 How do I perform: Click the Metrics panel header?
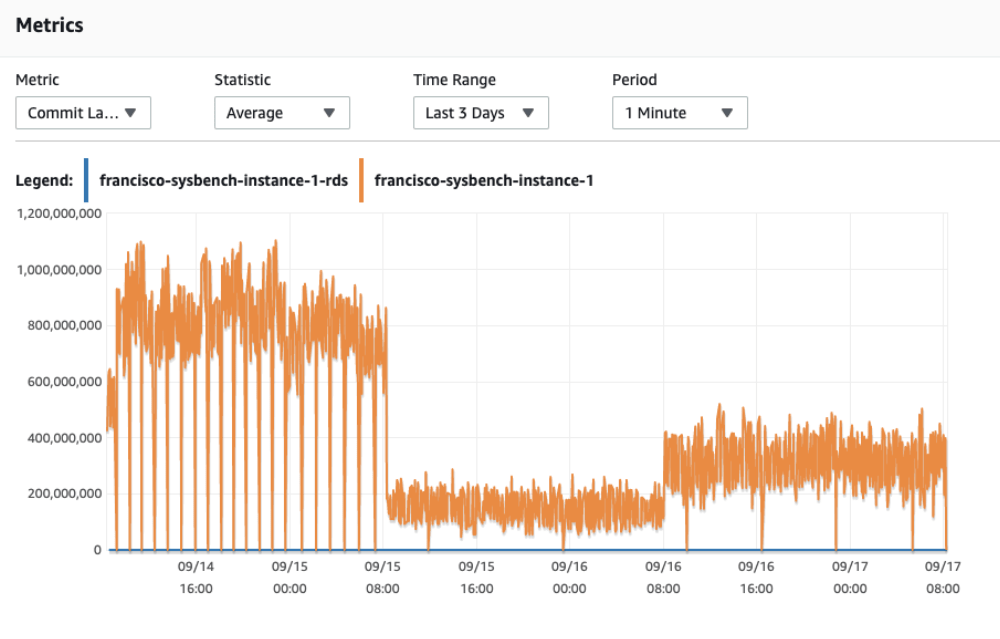[x=49, y=25]
